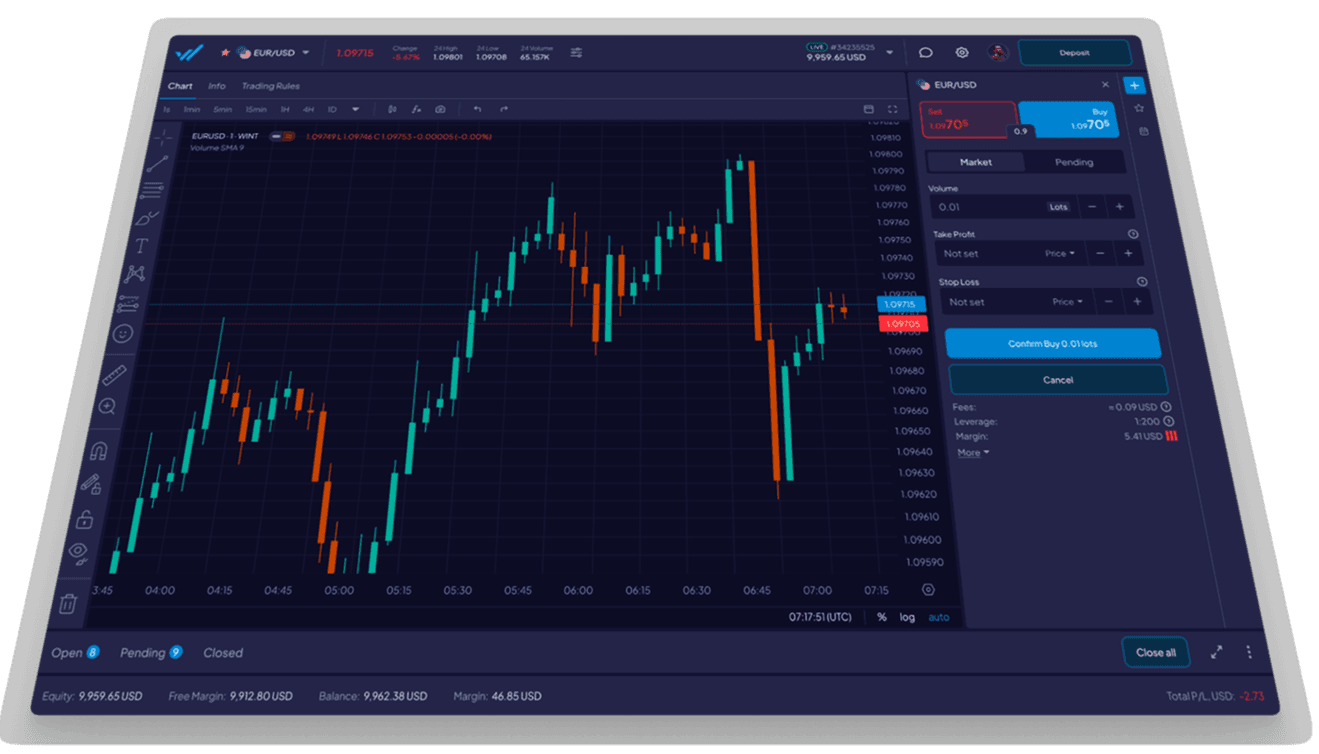Expand the EUR/USD symbol dropdown
Image resolution: width=1319 pixels, height=754 pixels.
(306, 53)
